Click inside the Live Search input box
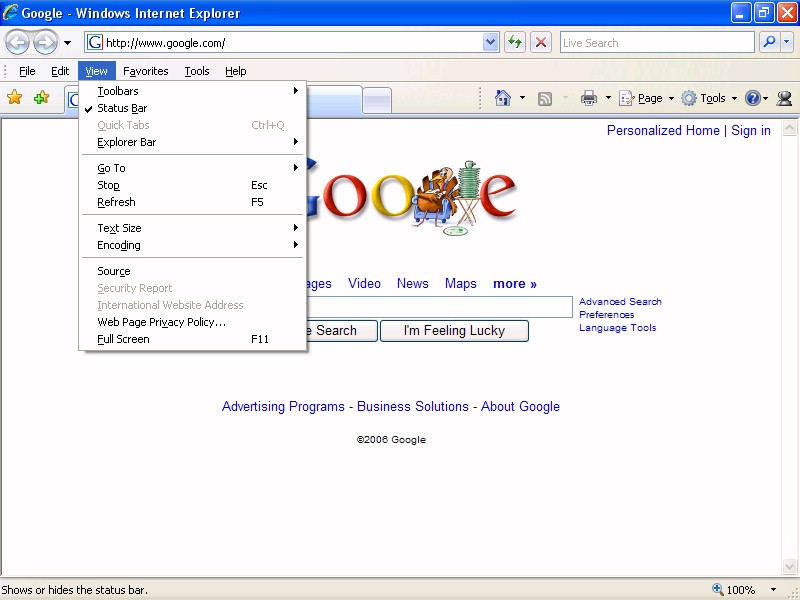Viewport: 800px width, 600px height. (655, 42)
